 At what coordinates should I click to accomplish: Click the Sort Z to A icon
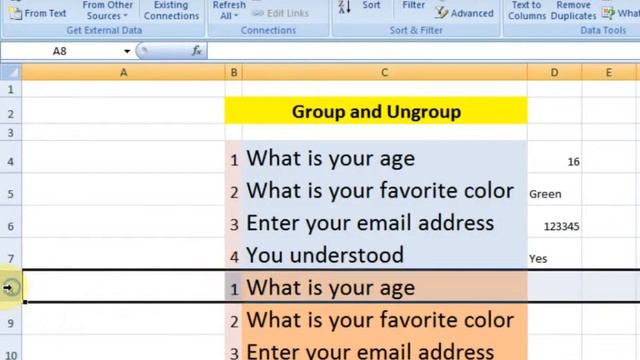click(344, 7)
